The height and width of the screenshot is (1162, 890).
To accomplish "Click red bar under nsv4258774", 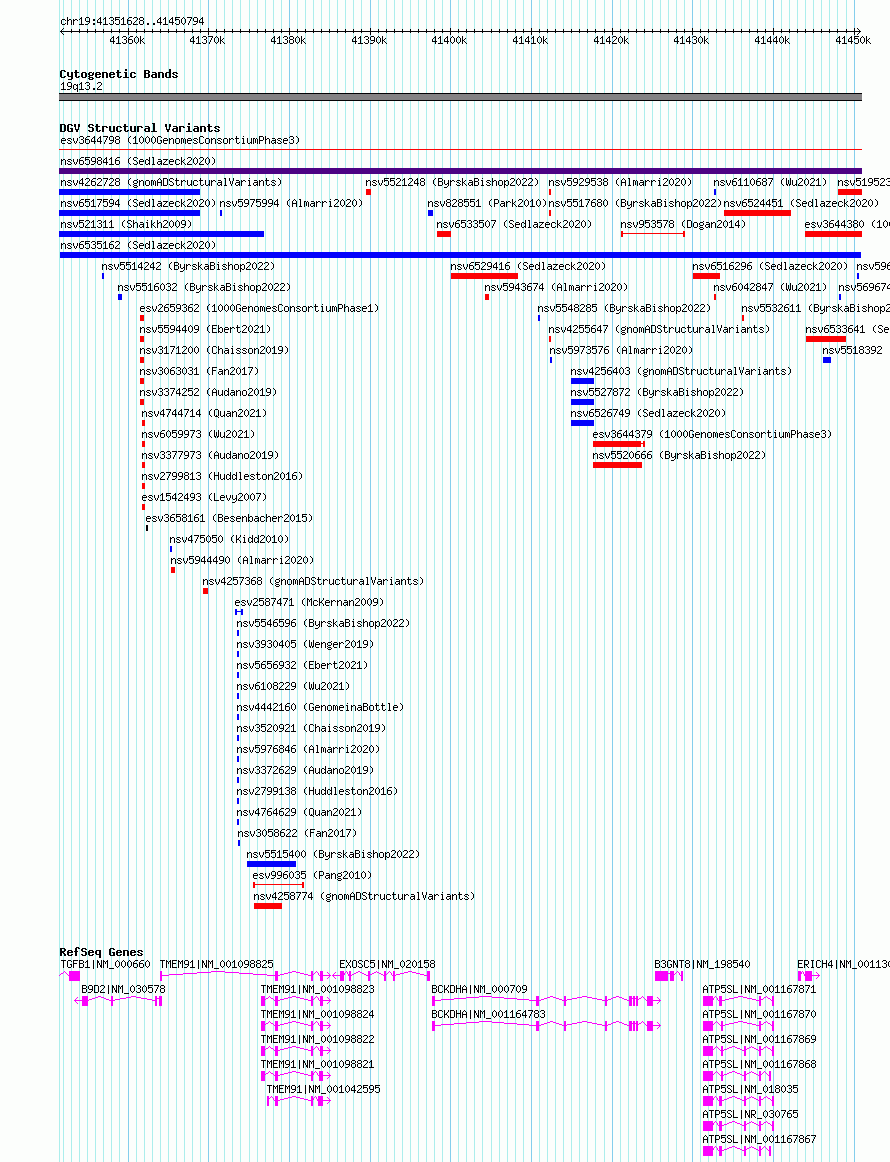I will coord(268,906).
